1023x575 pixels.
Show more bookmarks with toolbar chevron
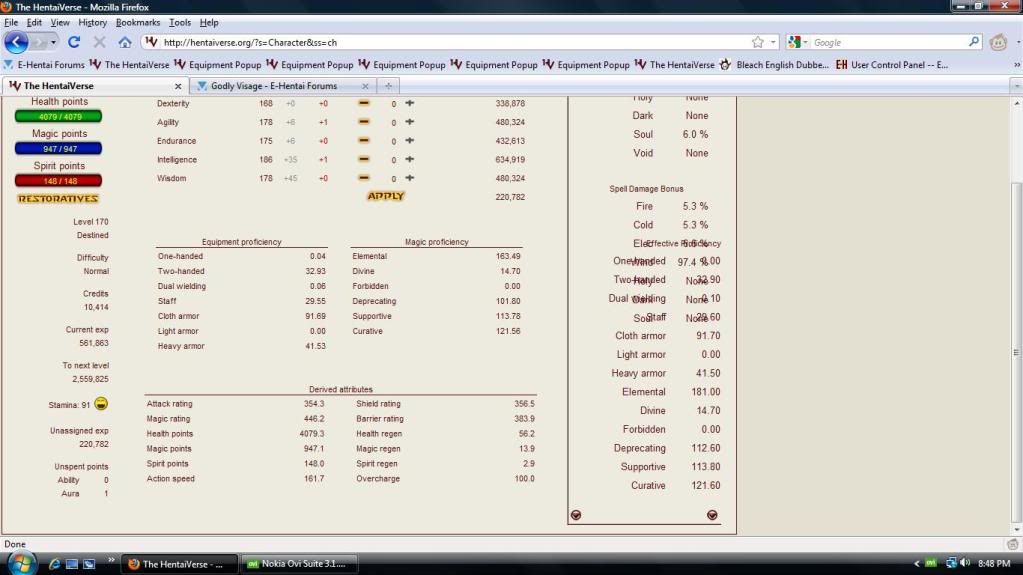point(1016,65)
